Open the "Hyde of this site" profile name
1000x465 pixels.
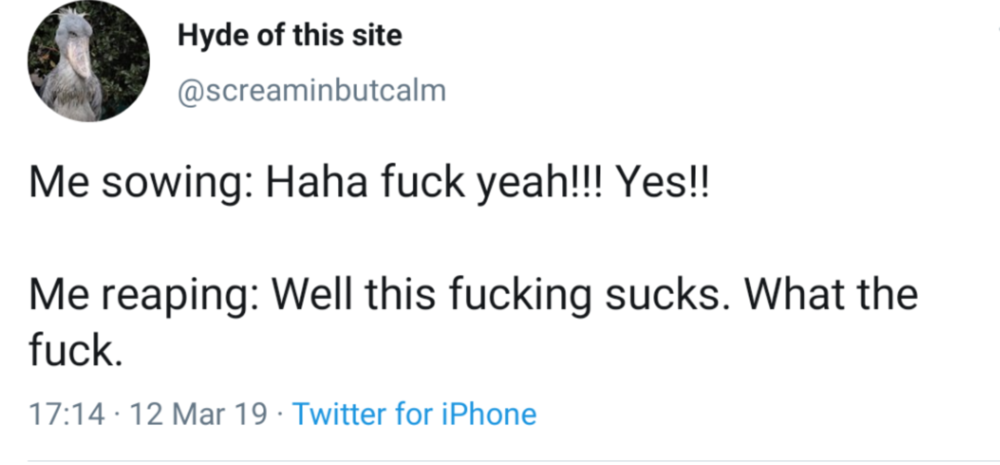click(289, 37)
